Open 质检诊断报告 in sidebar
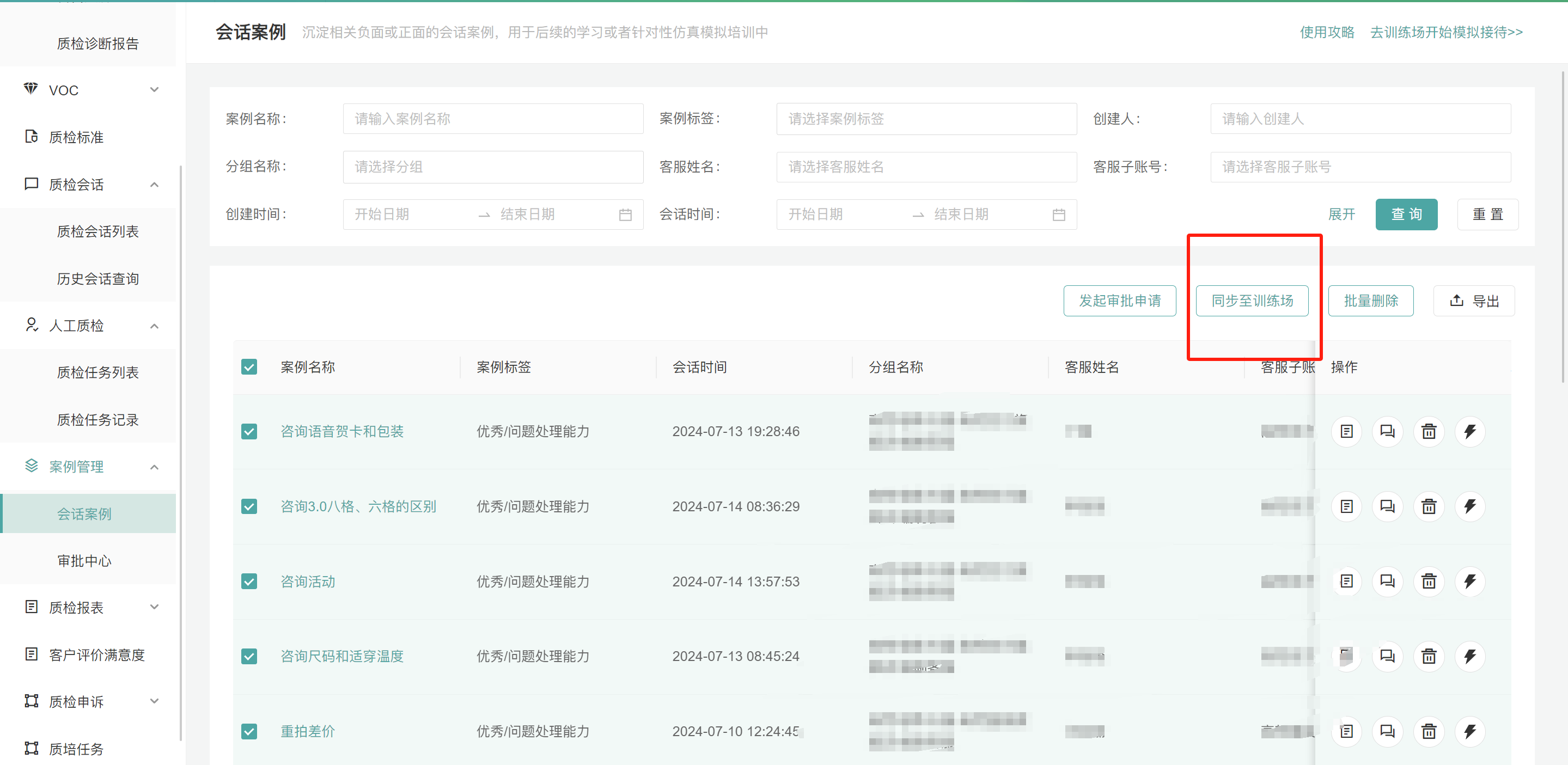The width and height of the screenshot is (1568, 765). coord(97,43)
